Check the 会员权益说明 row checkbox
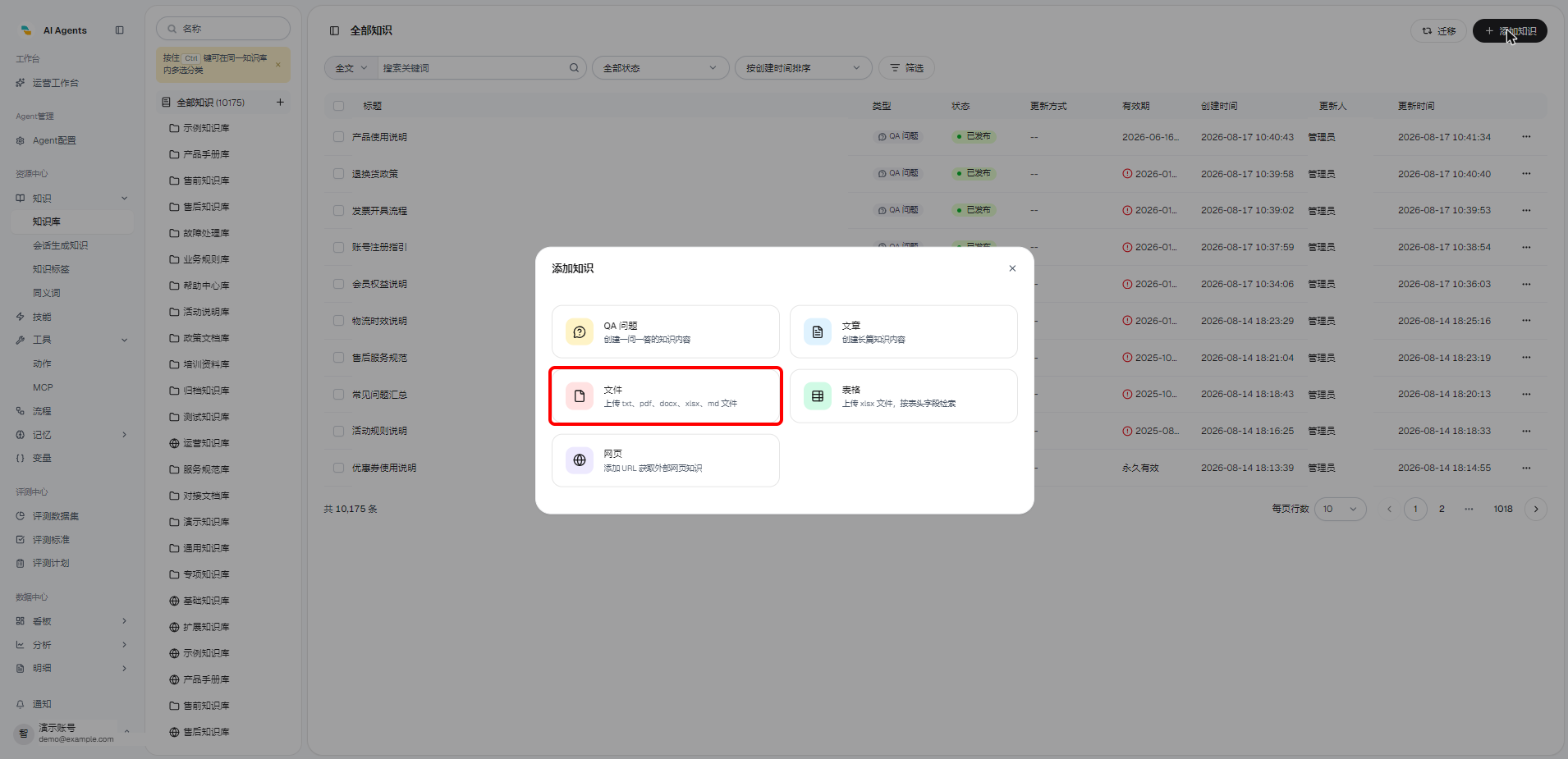 [338, 284]
